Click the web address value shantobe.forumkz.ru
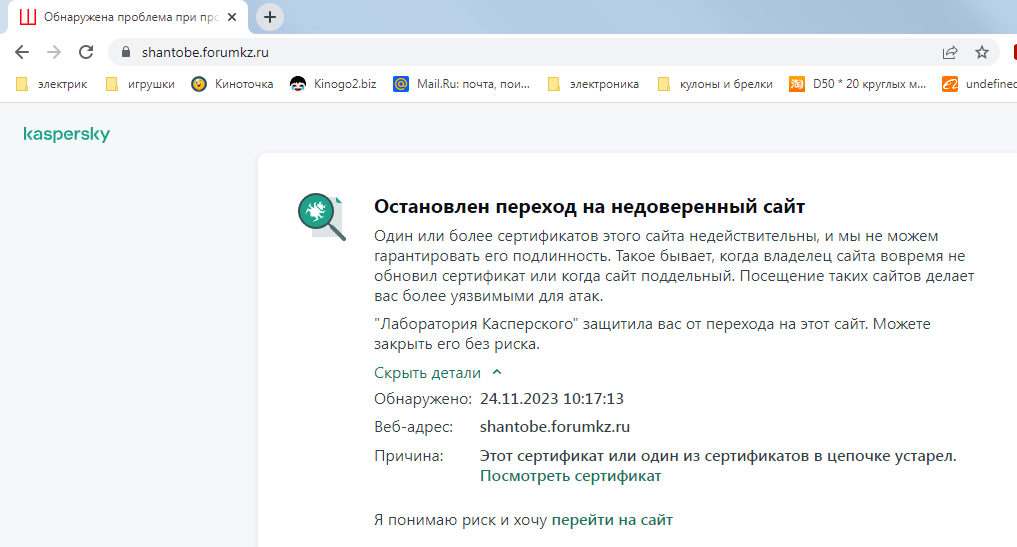The image size is (1017, 547). (555, 427)
